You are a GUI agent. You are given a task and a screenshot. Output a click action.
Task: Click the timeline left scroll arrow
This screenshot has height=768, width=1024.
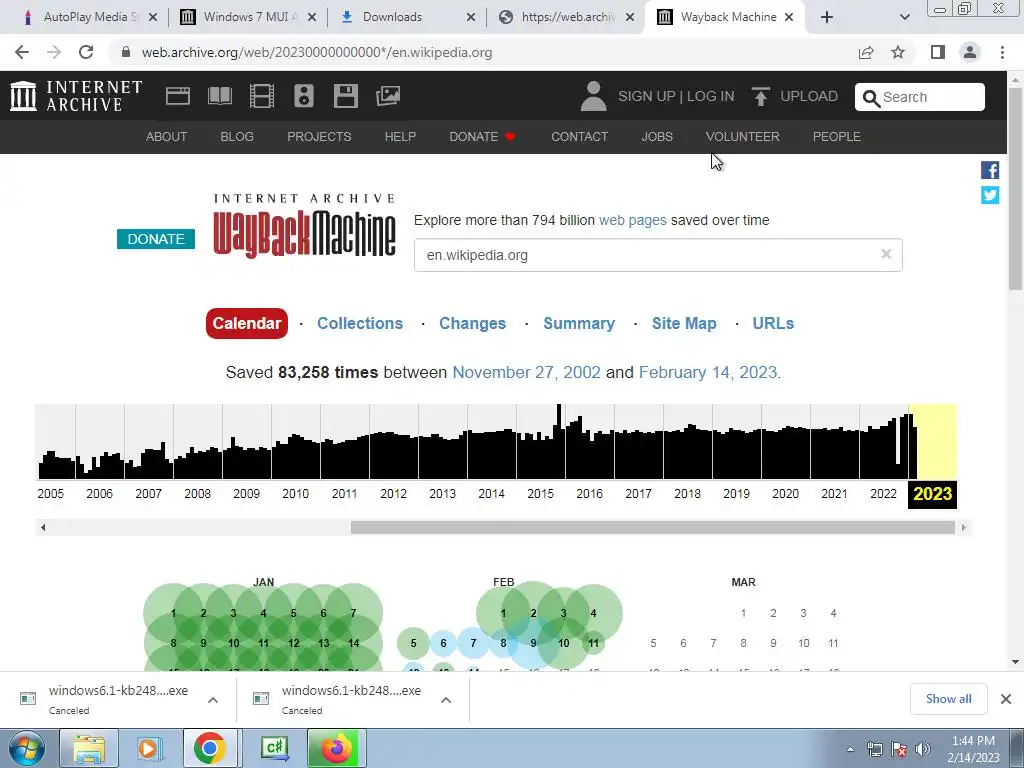coord(43,527)
